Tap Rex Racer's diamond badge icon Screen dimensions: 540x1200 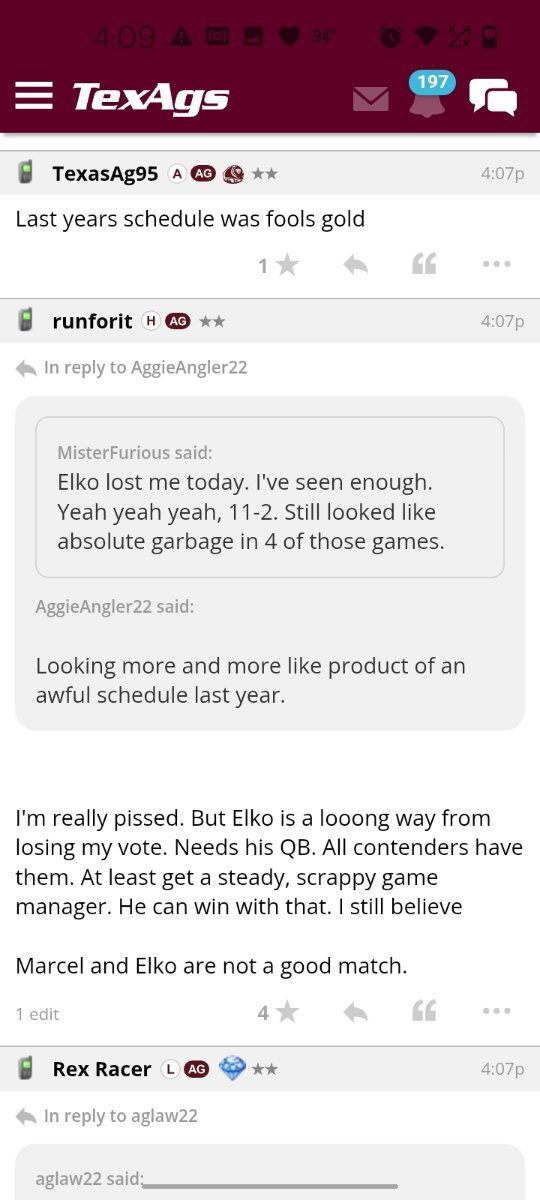tap(231, 1069)
